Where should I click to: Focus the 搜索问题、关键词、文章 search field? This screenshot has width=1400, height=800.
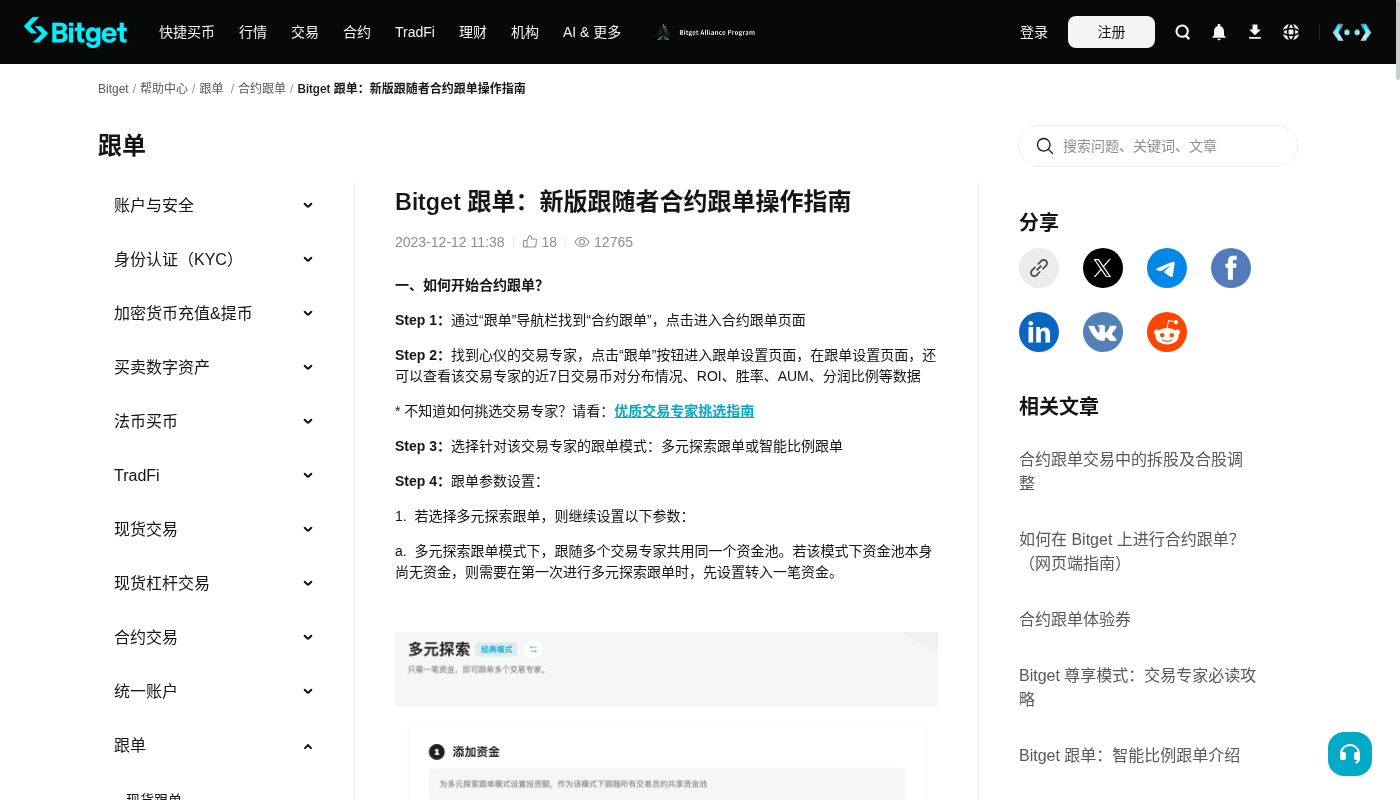pos(1158,146)
